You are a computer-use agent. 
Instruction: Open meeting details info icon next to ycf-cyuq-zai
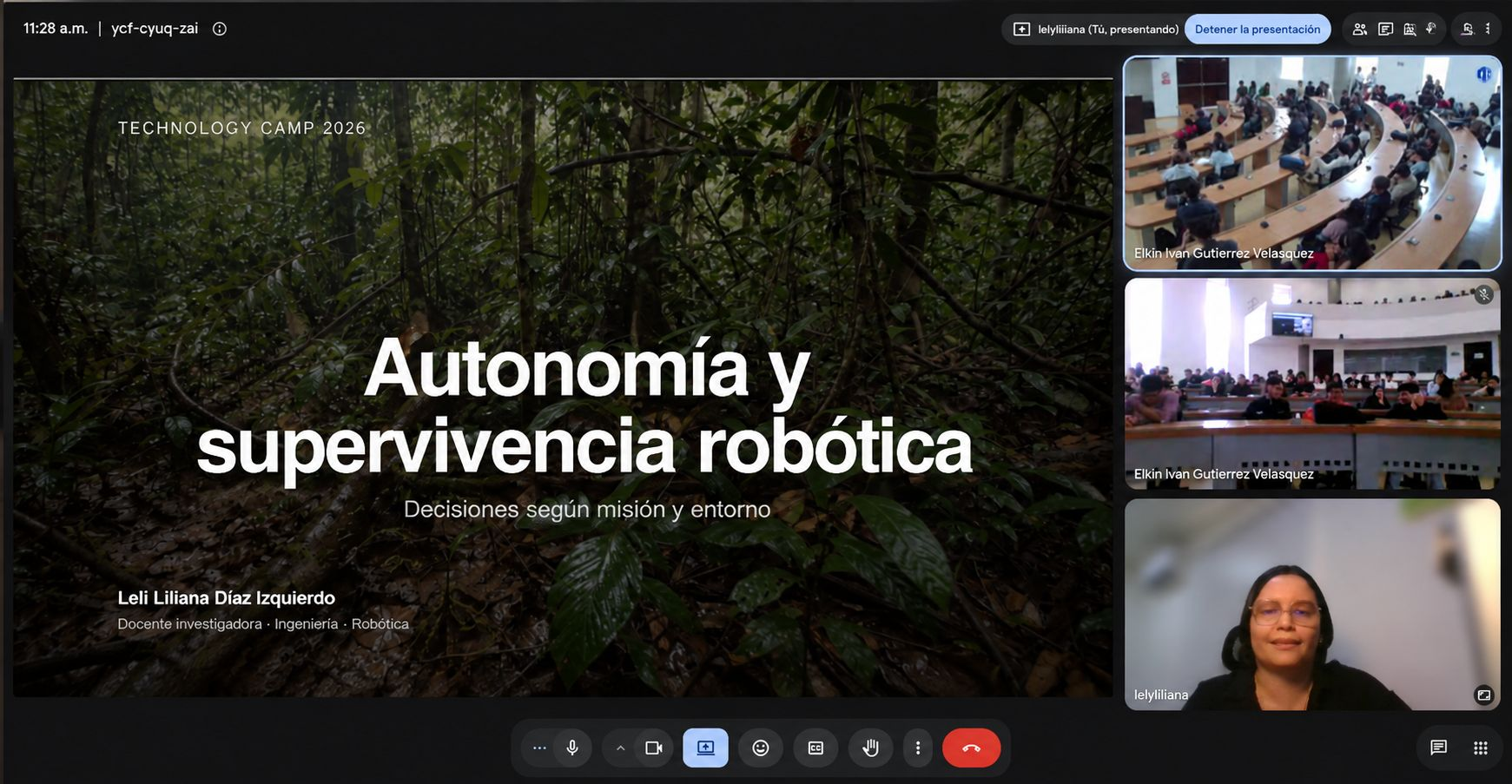tap(220, 29)
